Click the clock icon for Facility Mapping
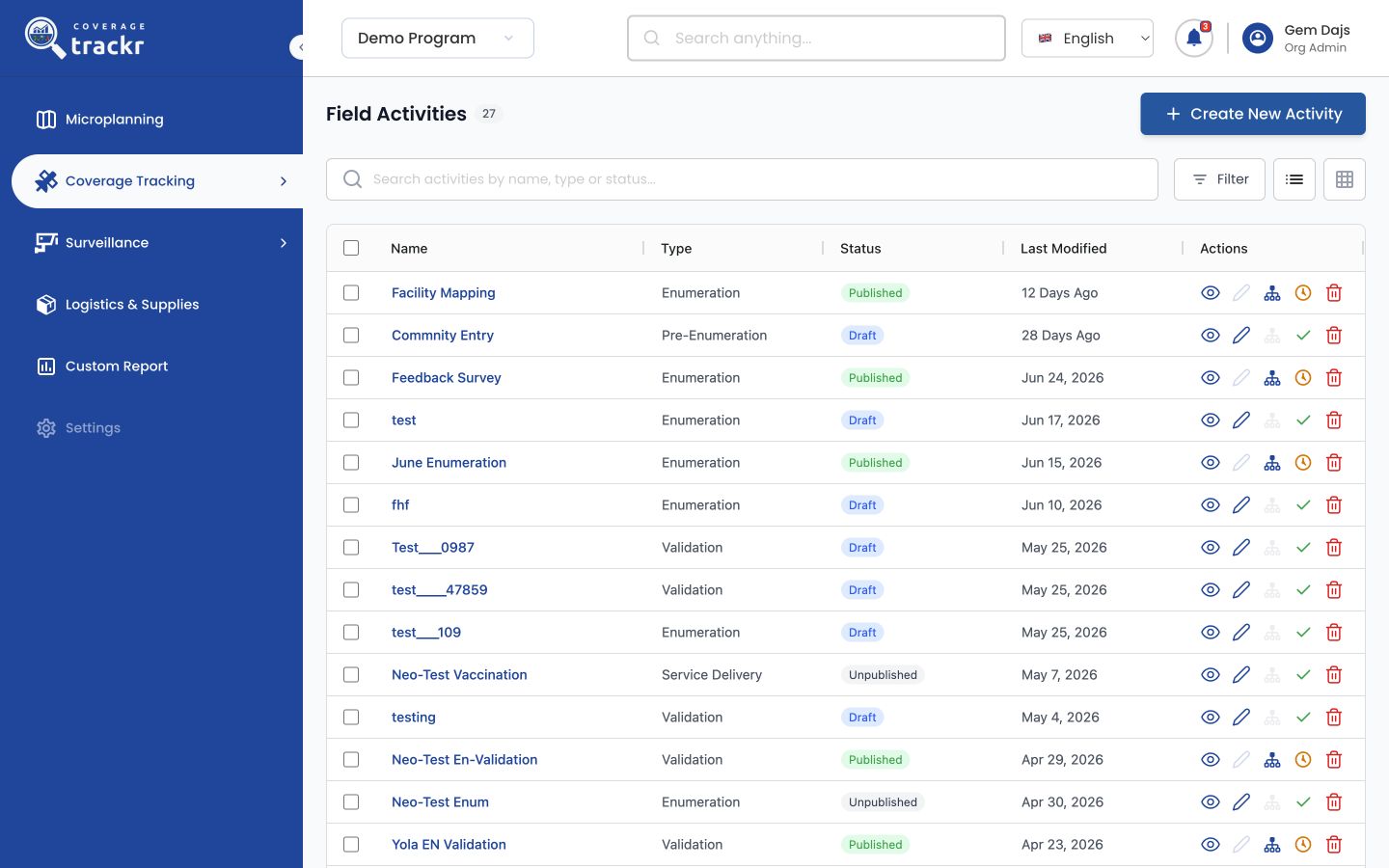Viewport: 1389px width, 868px height. [1303, 293]
